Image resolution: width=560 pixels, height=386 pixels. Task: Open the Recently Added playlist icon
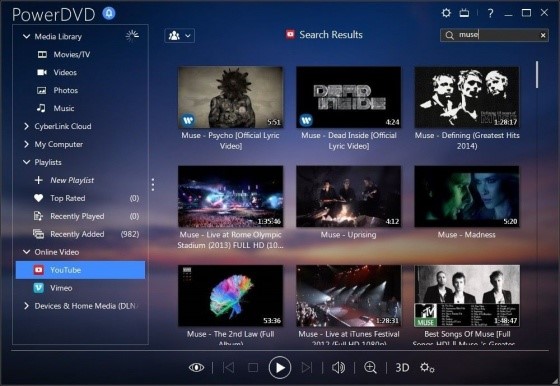point(39,234)
